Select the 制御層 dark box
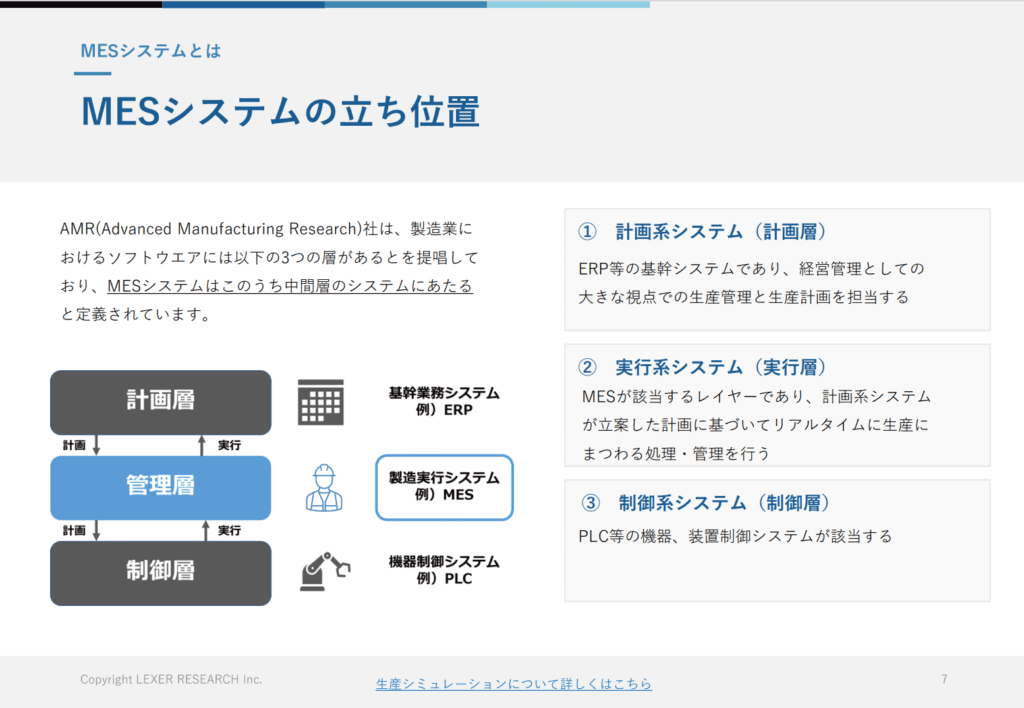This screenshot has height=708, width=1024. tap(161, 573)
